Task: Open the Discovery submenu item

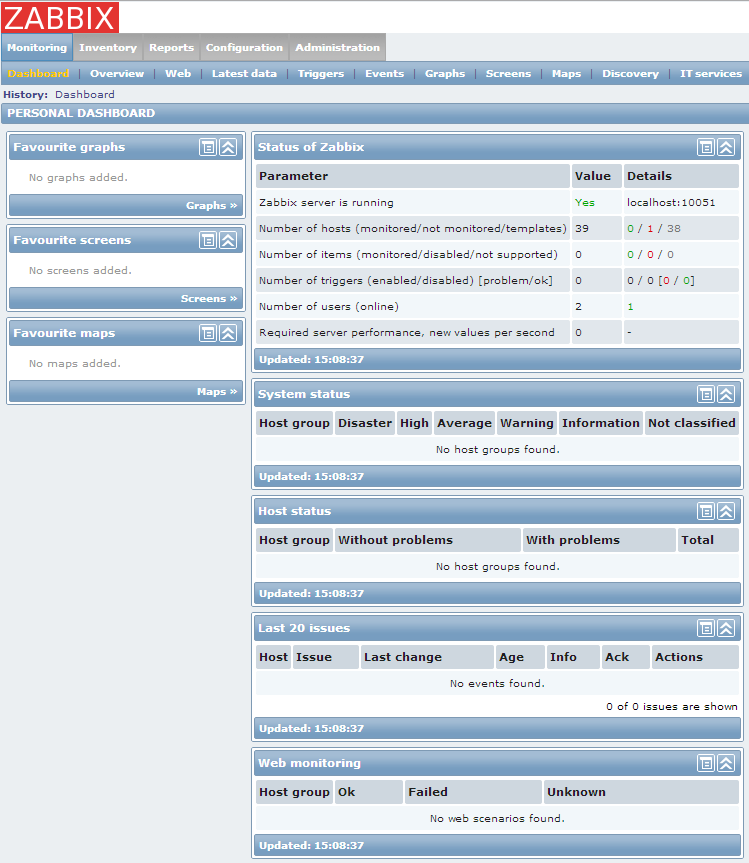Action: (x=630, y=74)
